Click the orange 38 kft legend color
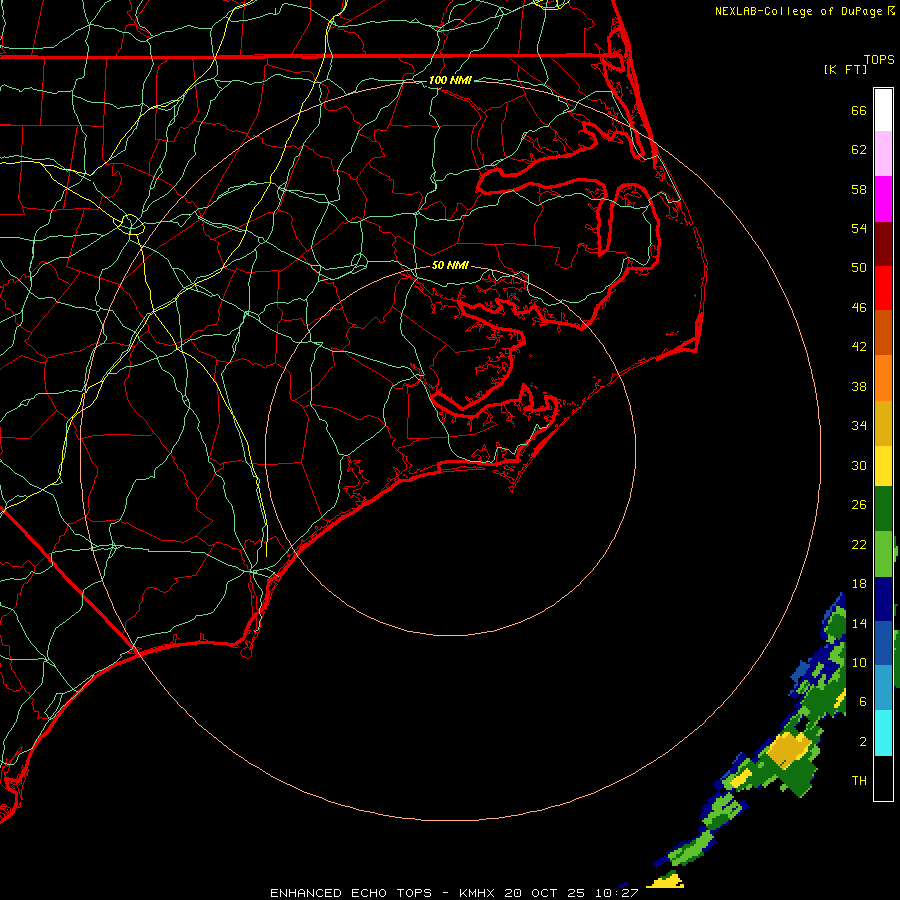900x900 pixels. [x=883, y=378]
